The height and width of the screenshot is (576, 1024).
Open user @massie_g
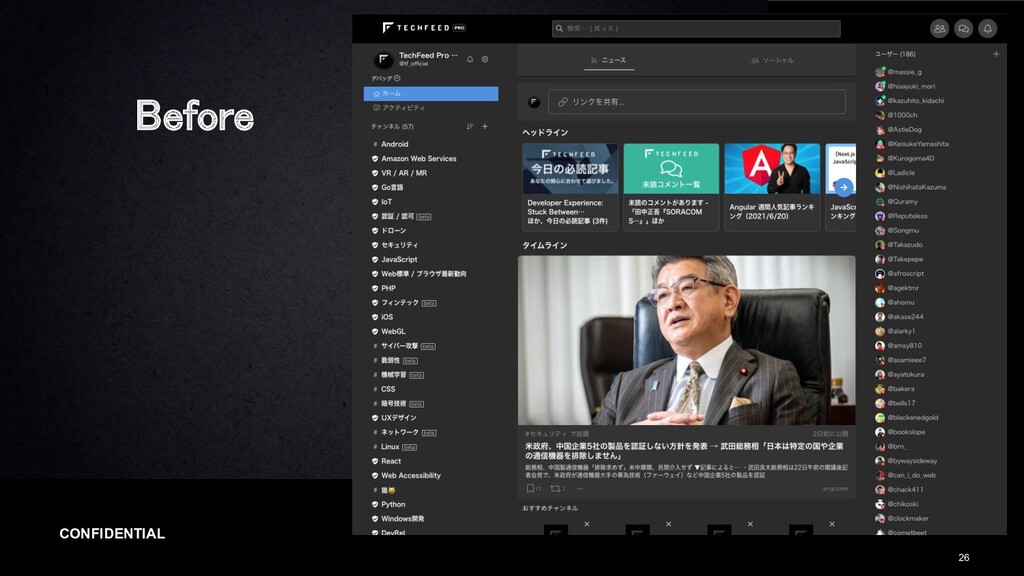click(904, 72)
